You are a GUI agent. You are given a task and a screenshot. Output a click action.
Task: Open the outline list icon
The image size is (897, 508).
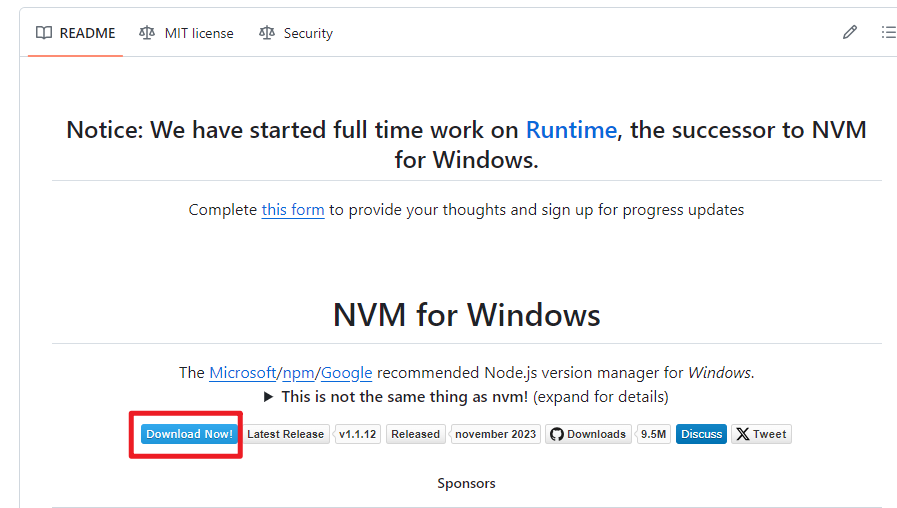click(888, 33)
